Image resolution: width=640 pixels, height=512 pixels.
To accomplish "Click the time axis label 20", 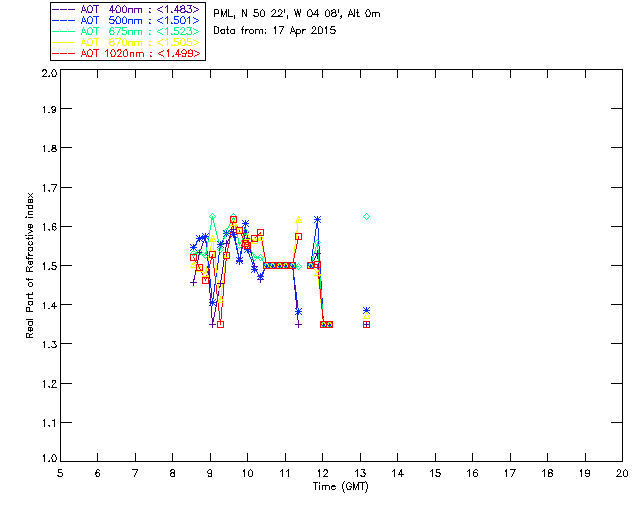I will click(x=622, y=473).
